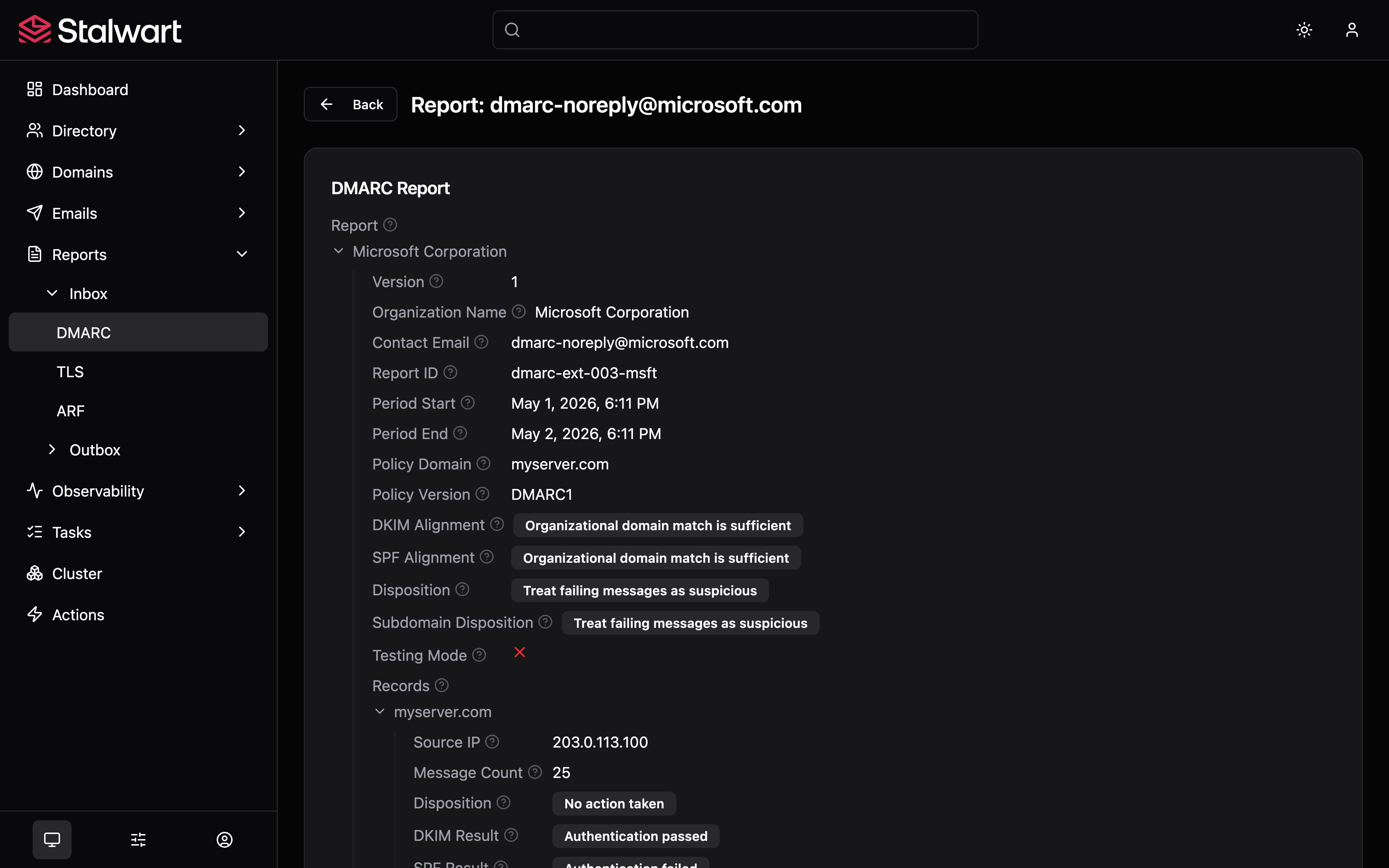Image resolution: width=1389 pixels, height=868 pixels.
Task: Expand the Observability menu chevron
Action: (242, 491)
